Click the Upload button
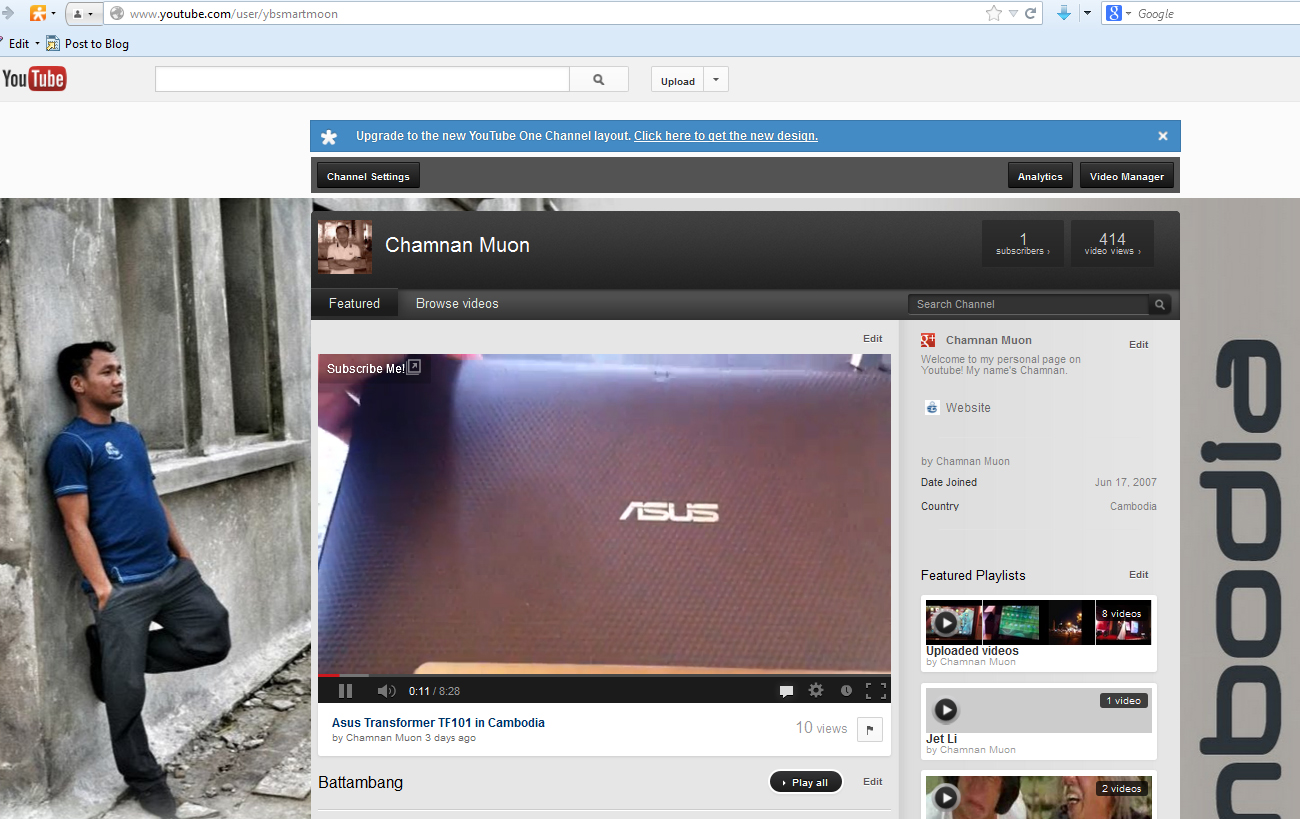Screen dimensions: 1300x819 (x=677, y=81)
